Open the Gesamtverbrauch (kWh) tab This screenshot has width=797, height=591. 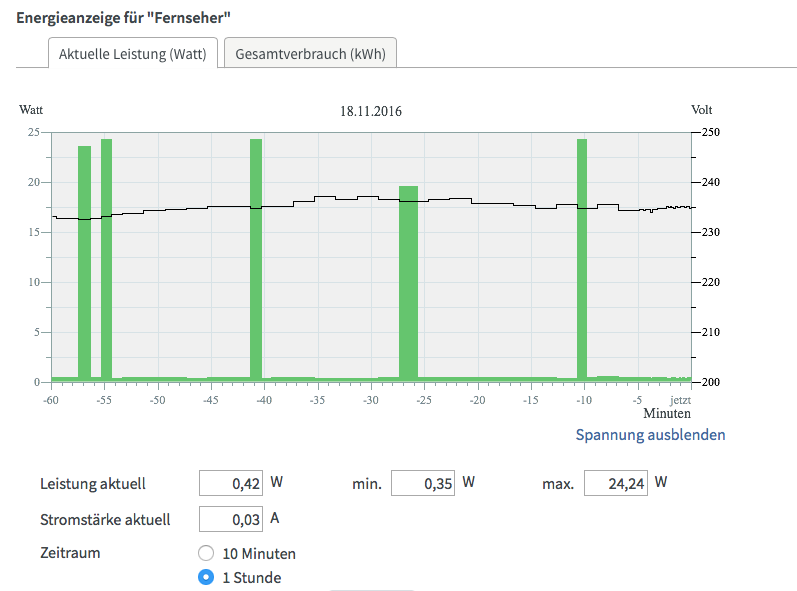point(310,54)
